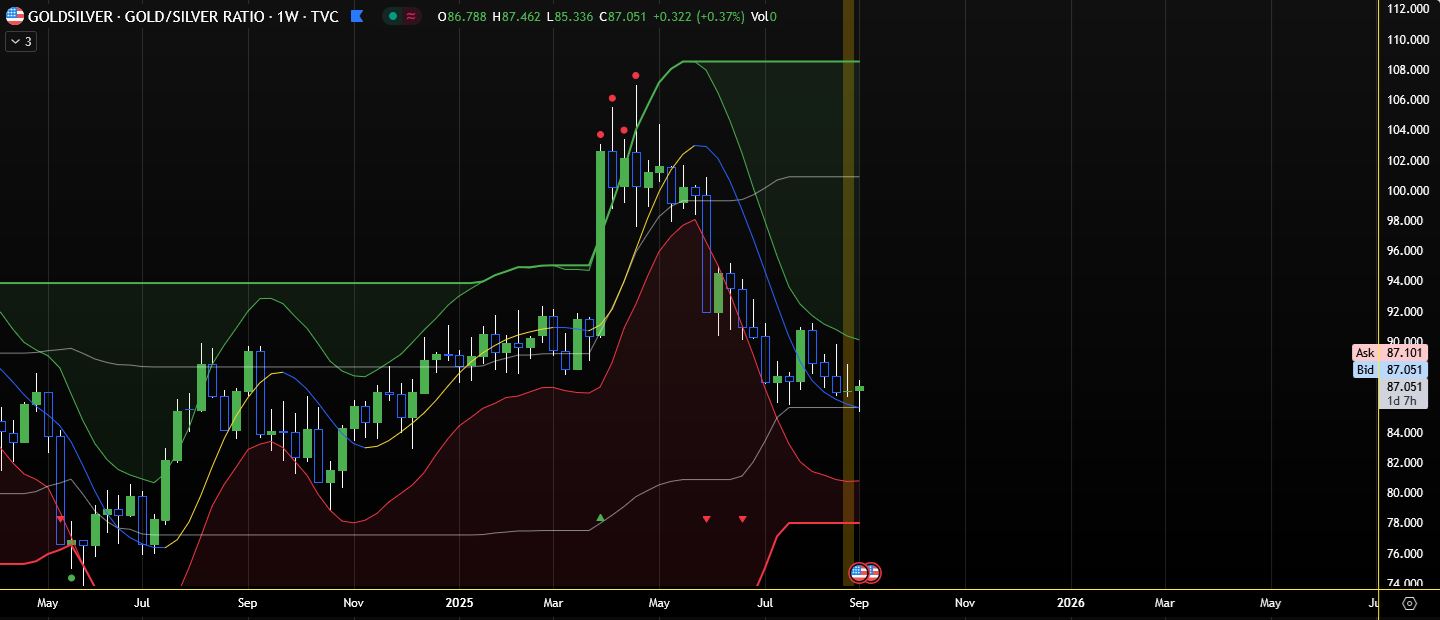Screen dimensions: 1440x620
Task: Click the 98.000 price scale label
Action: coord(1406,220)
